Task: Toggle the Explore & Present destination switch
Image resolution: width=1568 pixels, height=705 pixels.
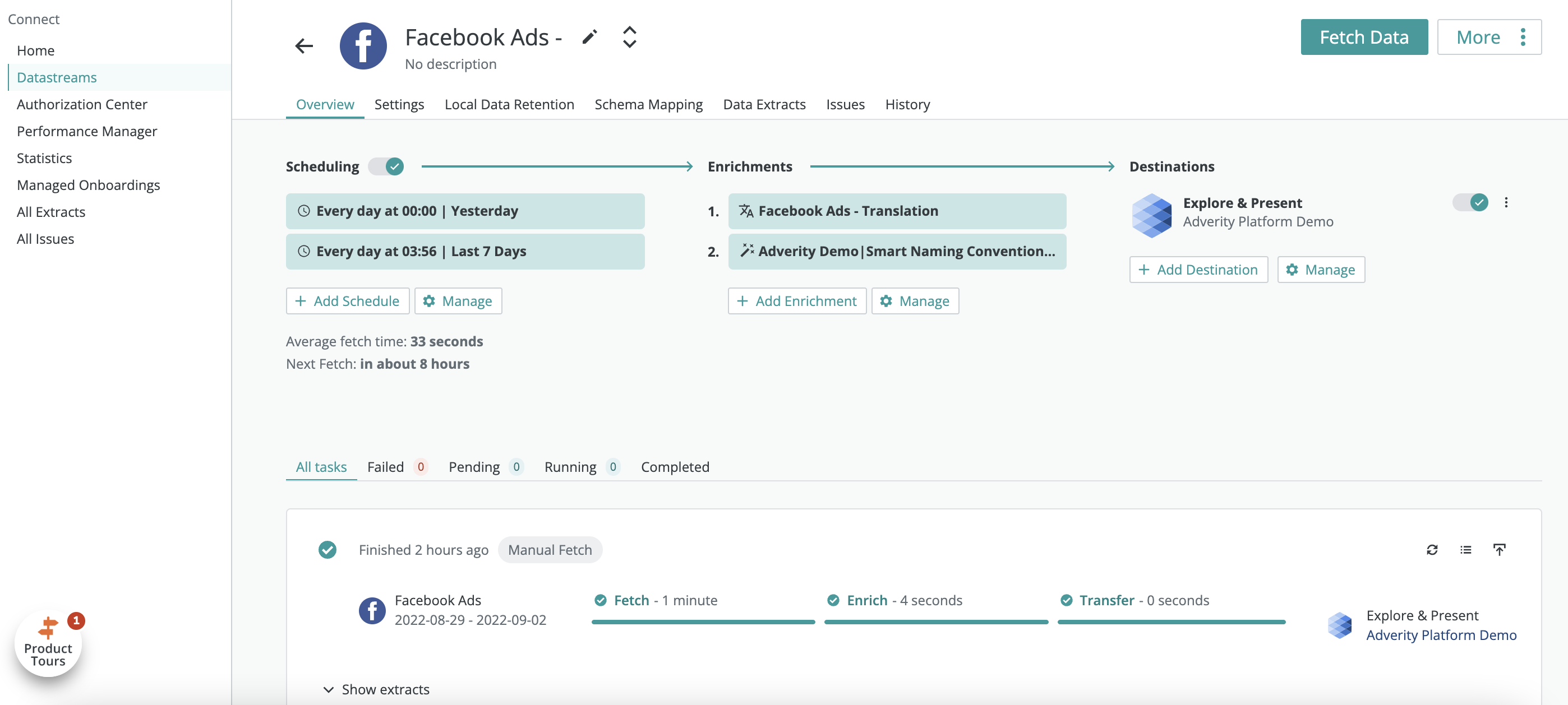Action: point(1470,202)
